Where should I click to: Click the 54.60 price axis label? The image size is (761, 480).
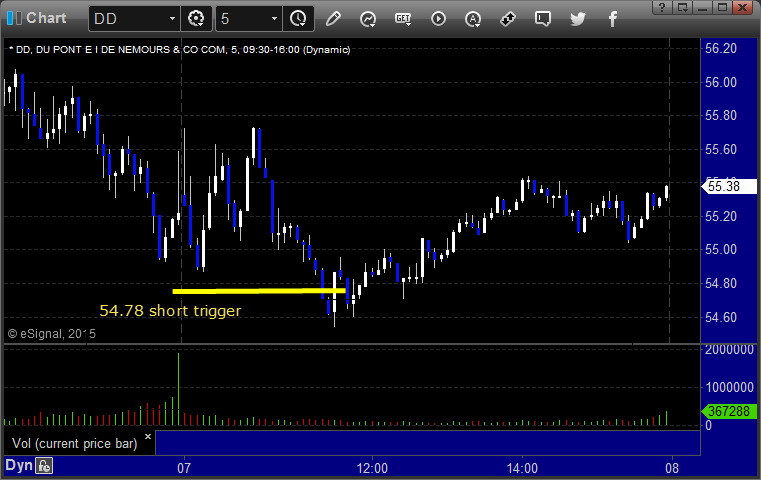pyautogui.click(x=721, y=317)
